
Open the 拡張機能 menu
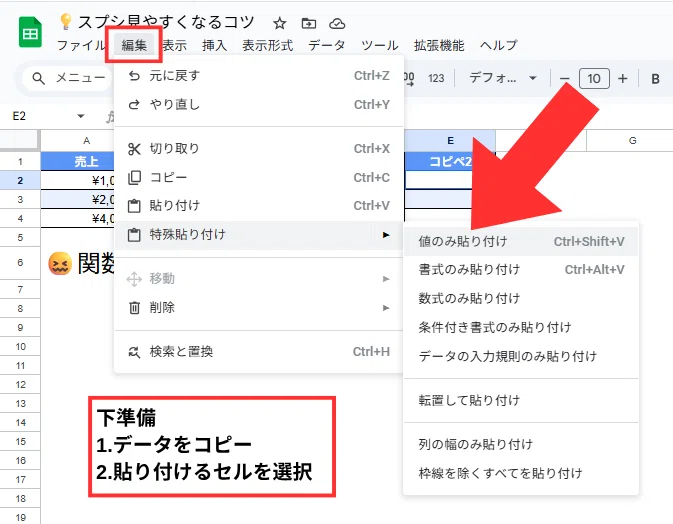point(439,45)
